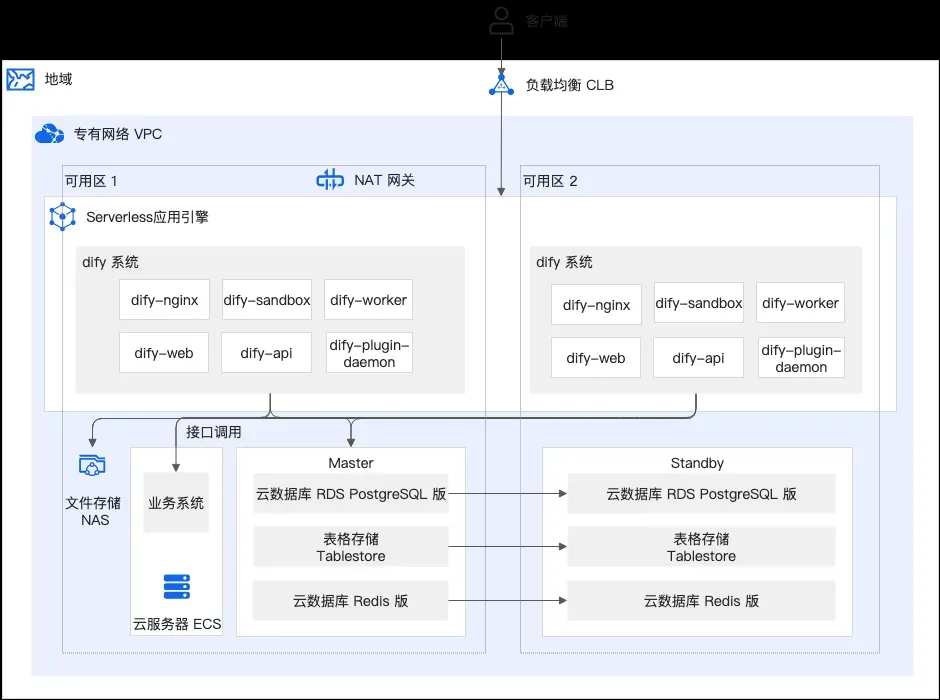Viewport: 940px width, 700px height.
Task: Click the 业务系统 business system box
Action: point(176,502)
